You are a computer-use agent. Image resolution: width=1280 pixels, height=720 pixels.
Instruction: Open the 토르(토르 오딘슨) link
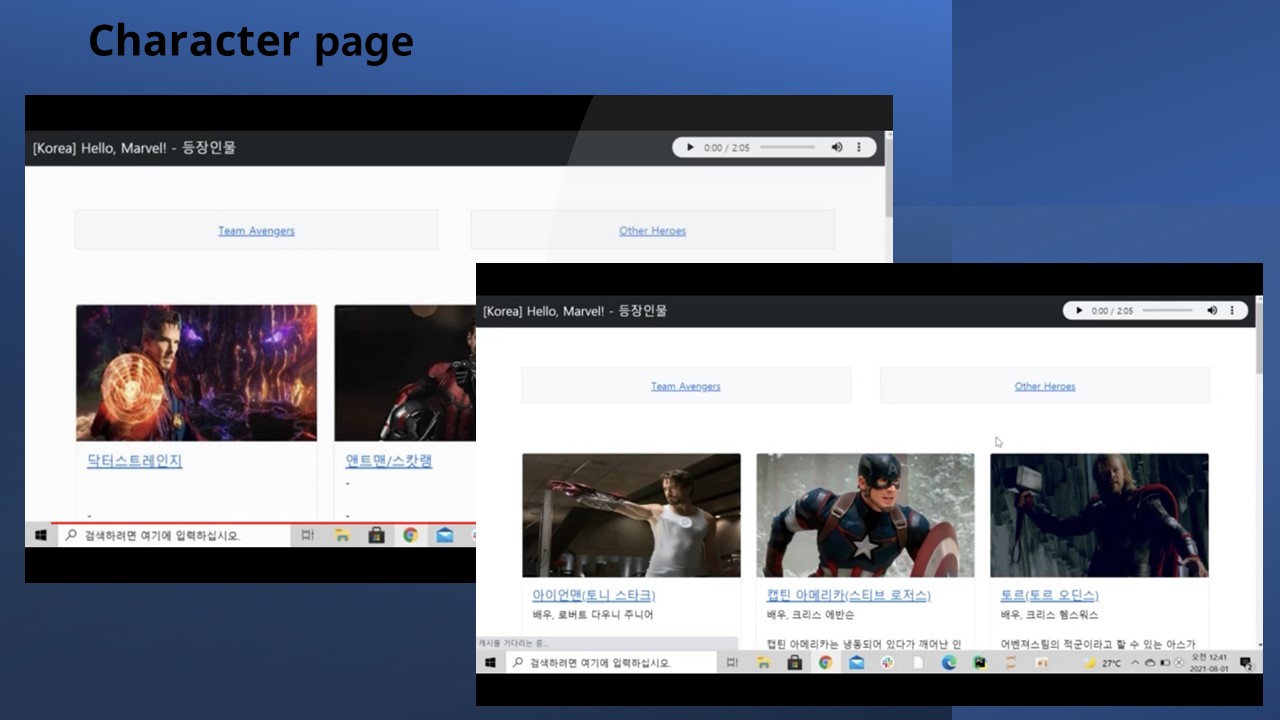point(1050,596)
